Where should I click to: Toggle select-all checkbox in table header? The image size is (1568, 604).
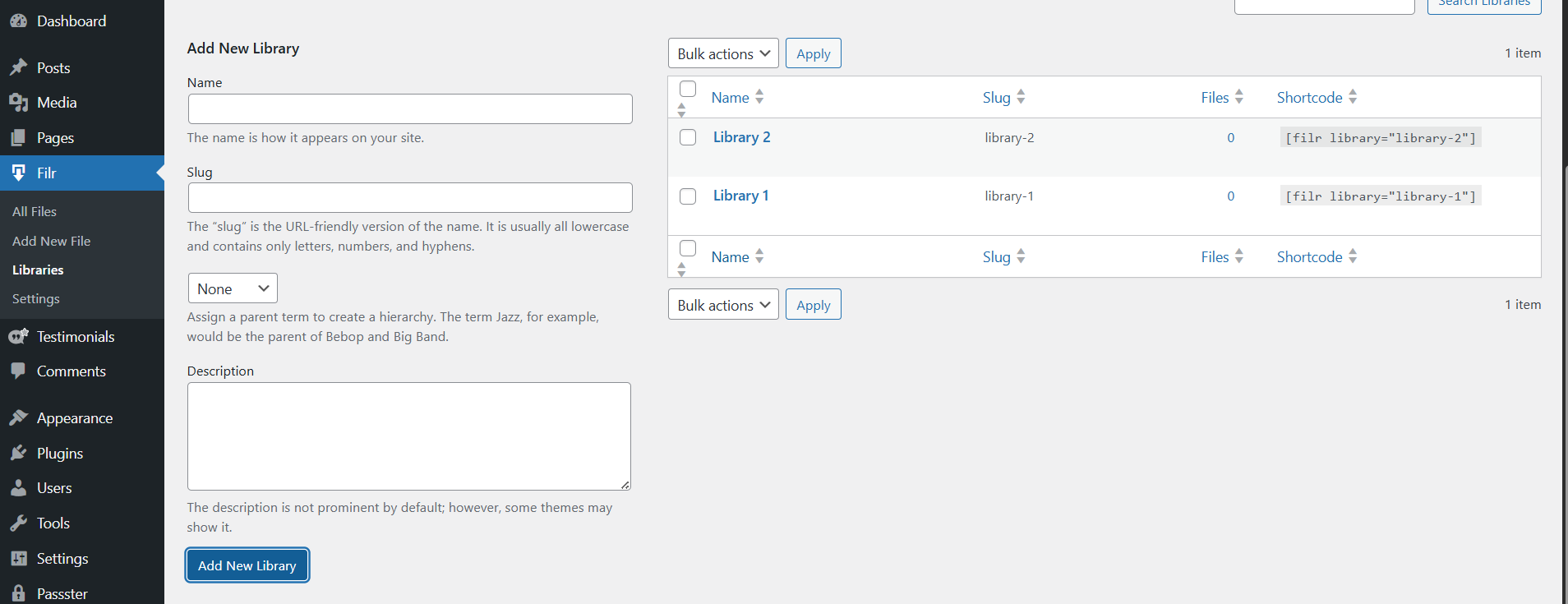click(688, 89)
